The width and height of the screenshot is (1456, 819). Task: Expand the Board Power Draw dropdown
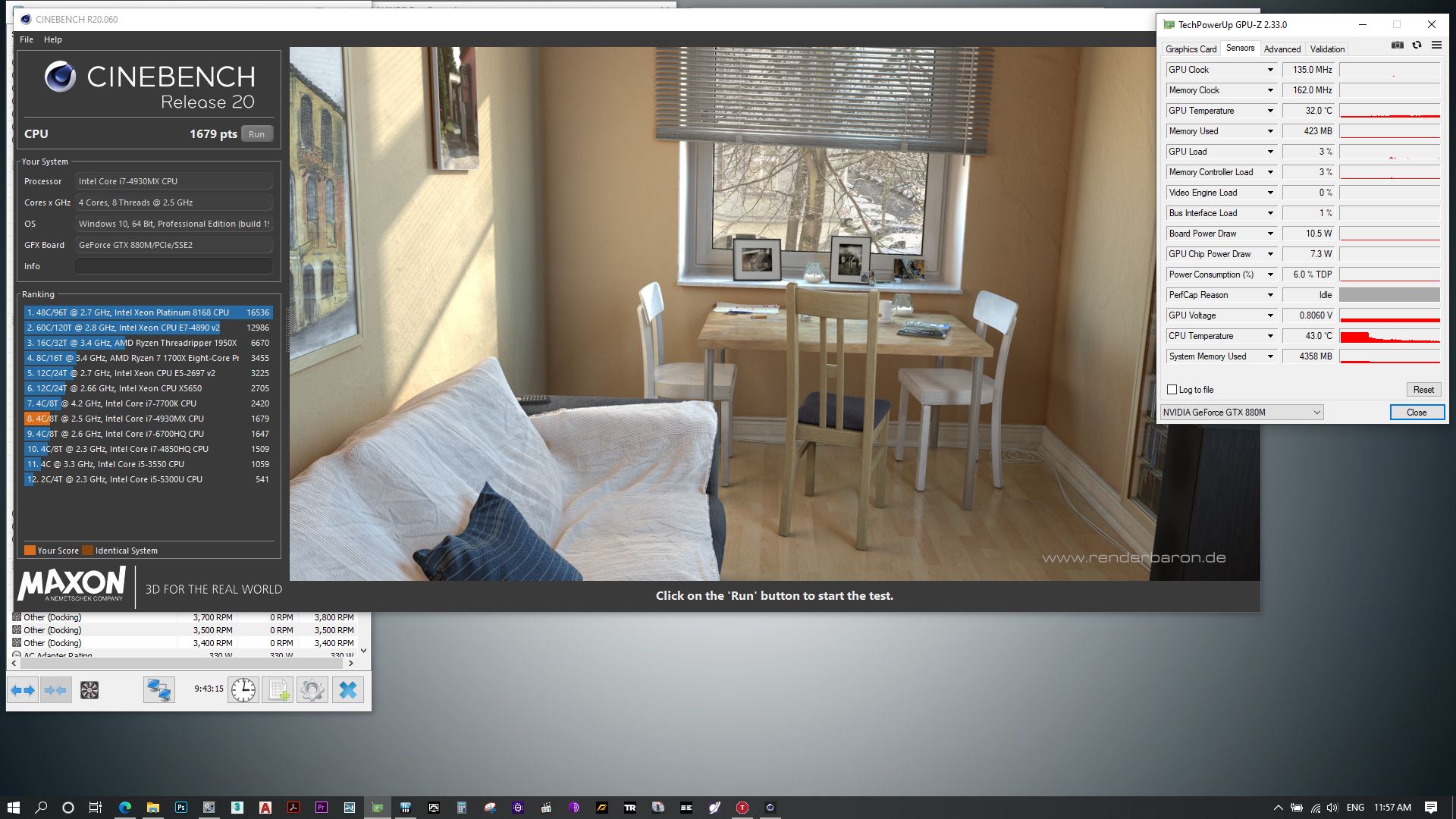1270,234
